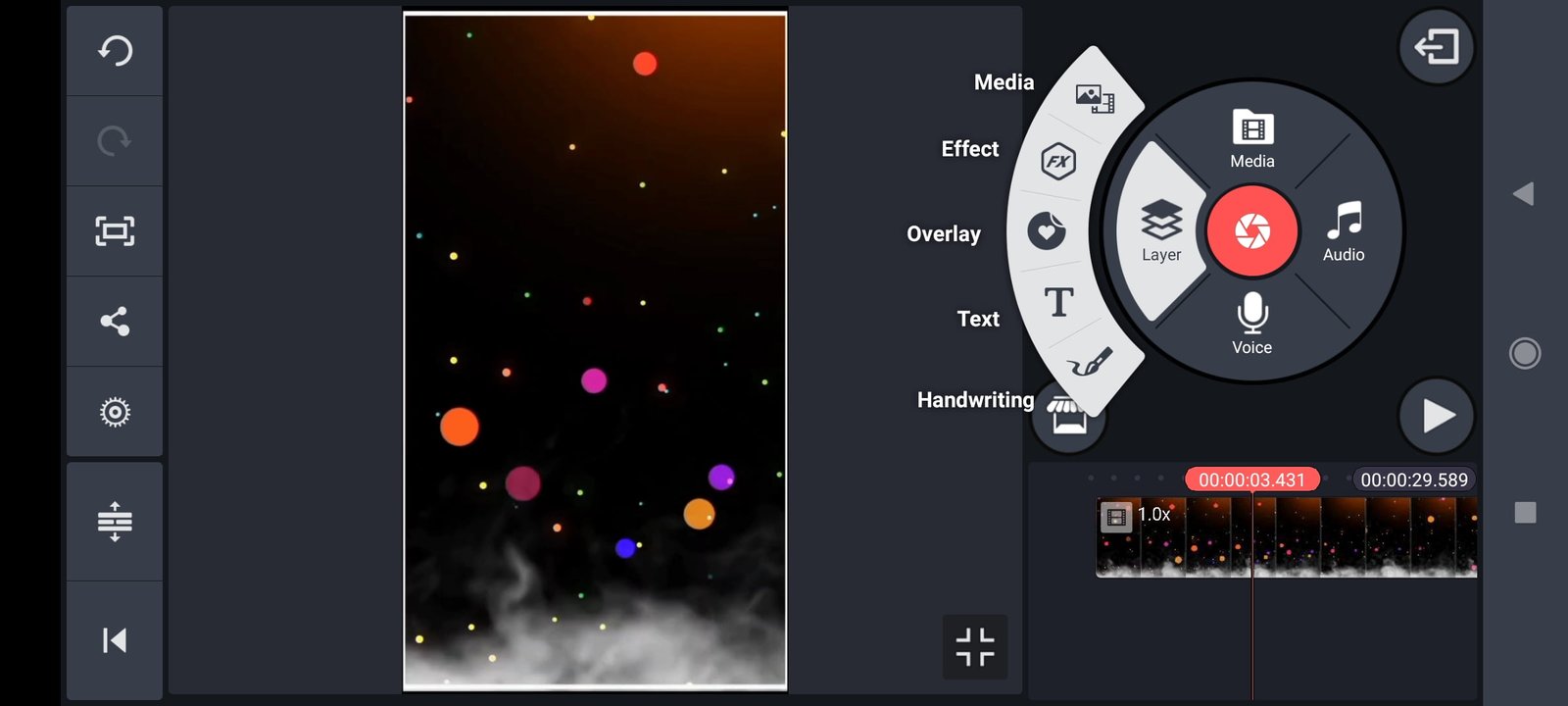Exit the project with the back icon
The width and height of the screenshot is (1568, 706).
tap(1436, 46)
